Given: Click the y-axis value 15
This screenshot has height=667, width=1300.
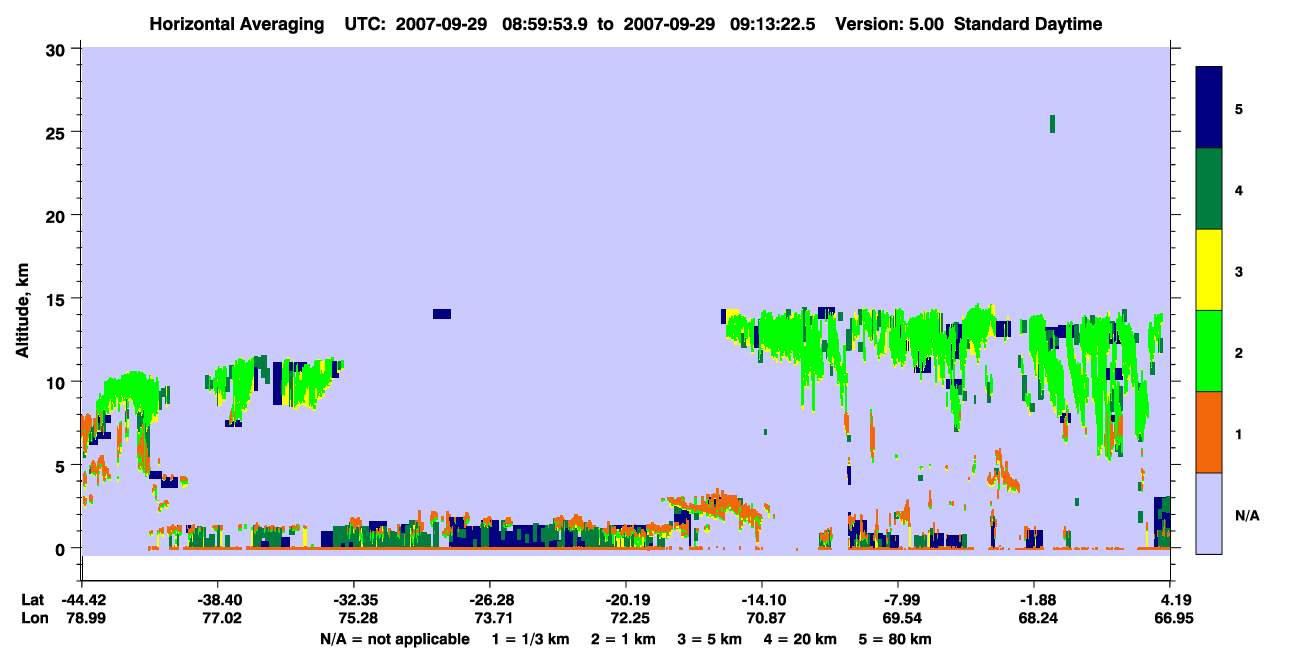Looking at the screenshot, I should (x=58, y=299).
